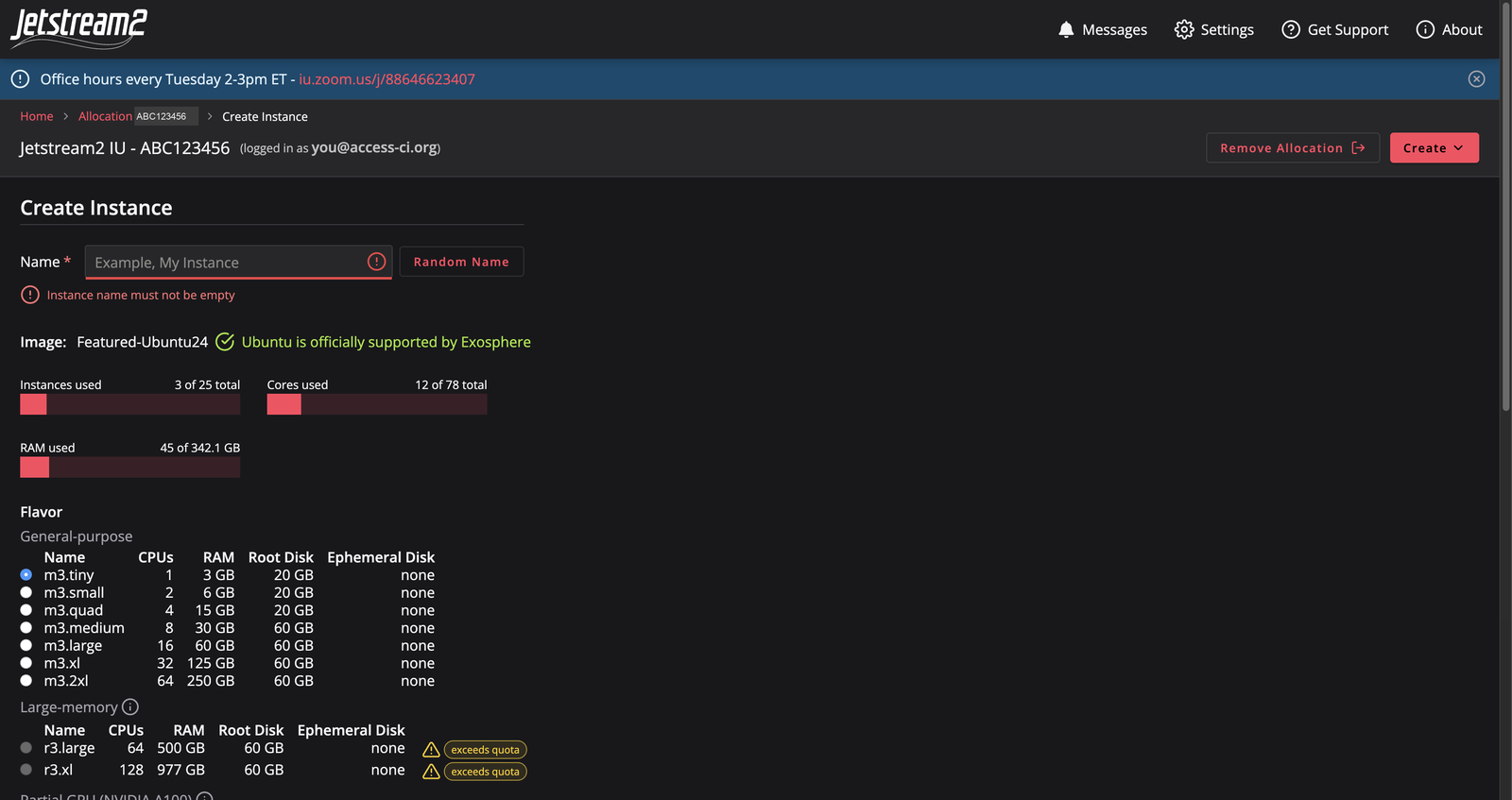Viewport: 1512px width, 800px height.
Task: Select the m3.2xl flavor radio
Action: click(26, 680)
